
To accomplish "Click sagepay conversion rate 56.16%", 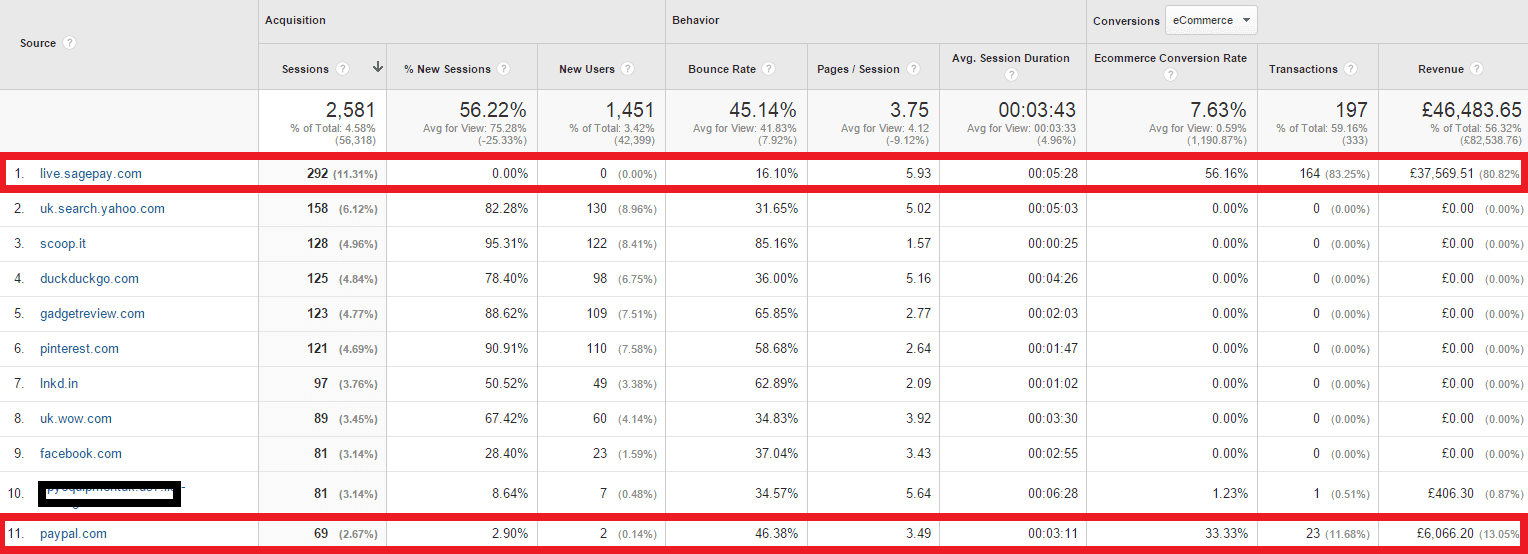I will [x=1229, y=174].
